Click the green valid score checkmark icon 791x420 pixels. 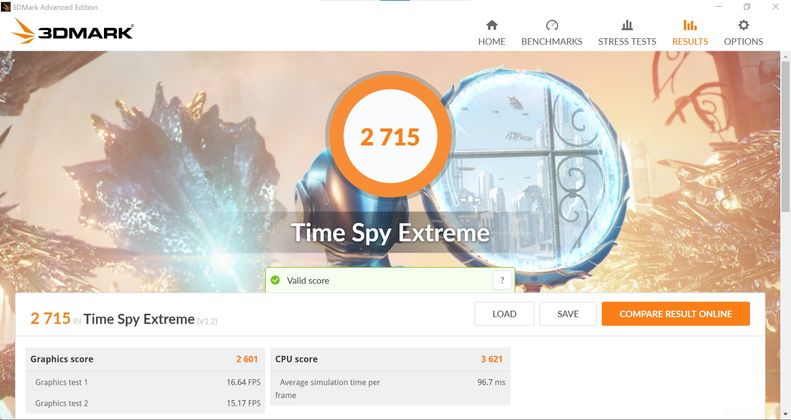pos(275,280)
